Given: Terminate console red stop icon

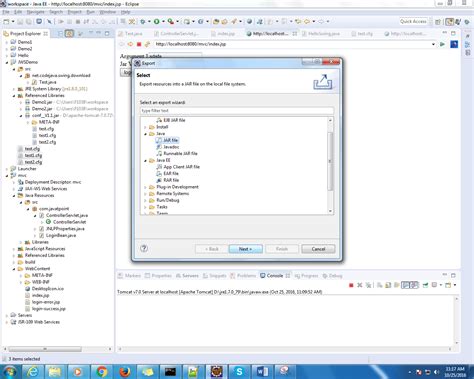Looking at the screenshot, I should point(351,285).
